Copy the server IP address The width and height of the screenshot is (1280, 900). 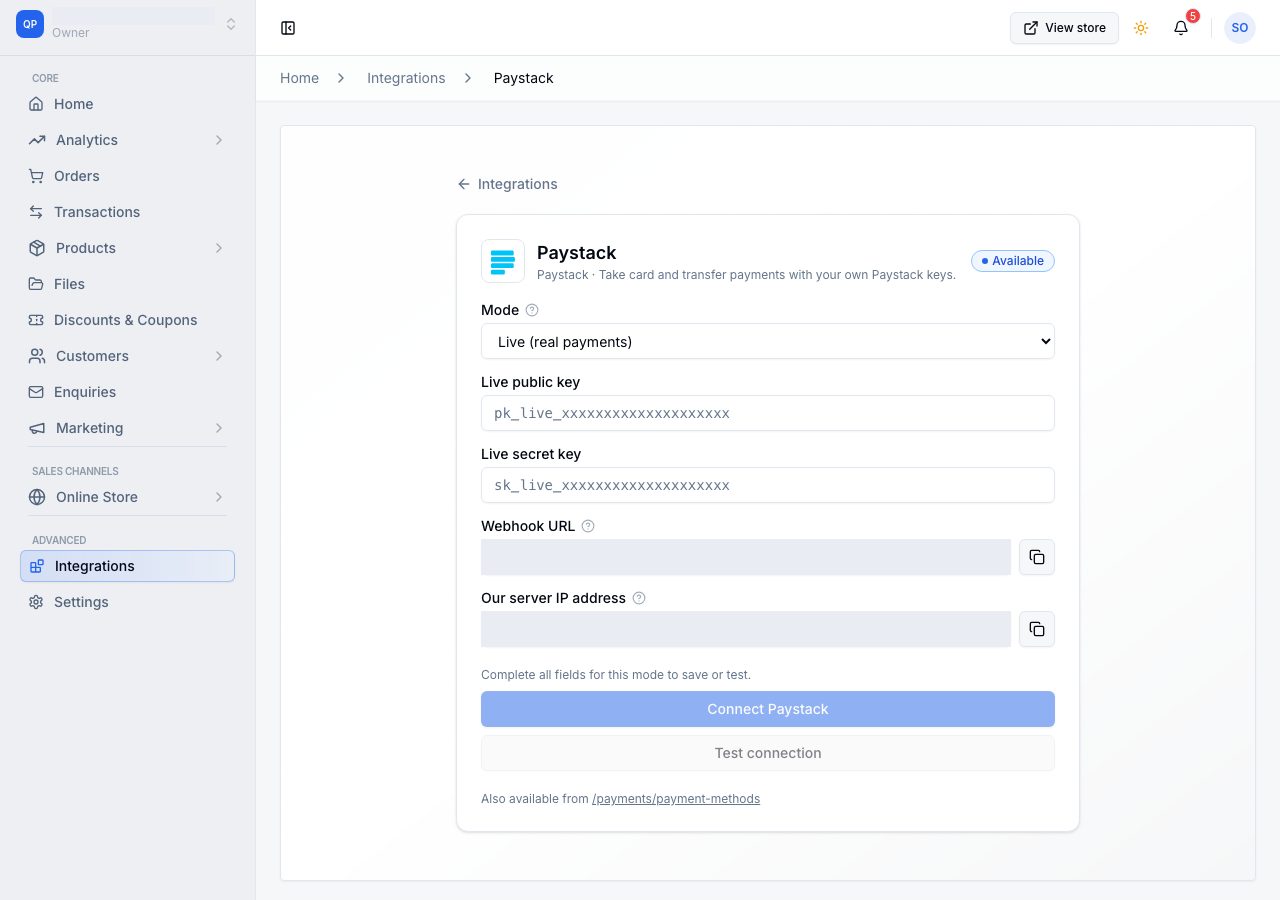tap(1037, 629)
